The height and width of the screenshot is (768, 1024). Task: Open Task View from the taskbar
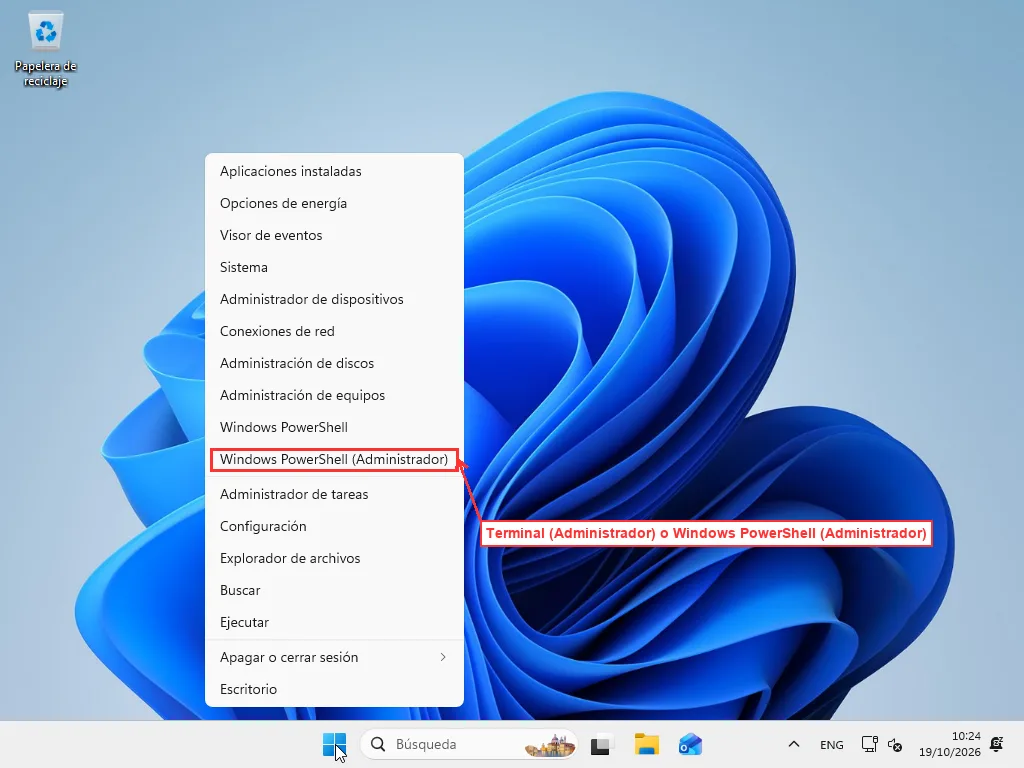[x=601, y=744]
